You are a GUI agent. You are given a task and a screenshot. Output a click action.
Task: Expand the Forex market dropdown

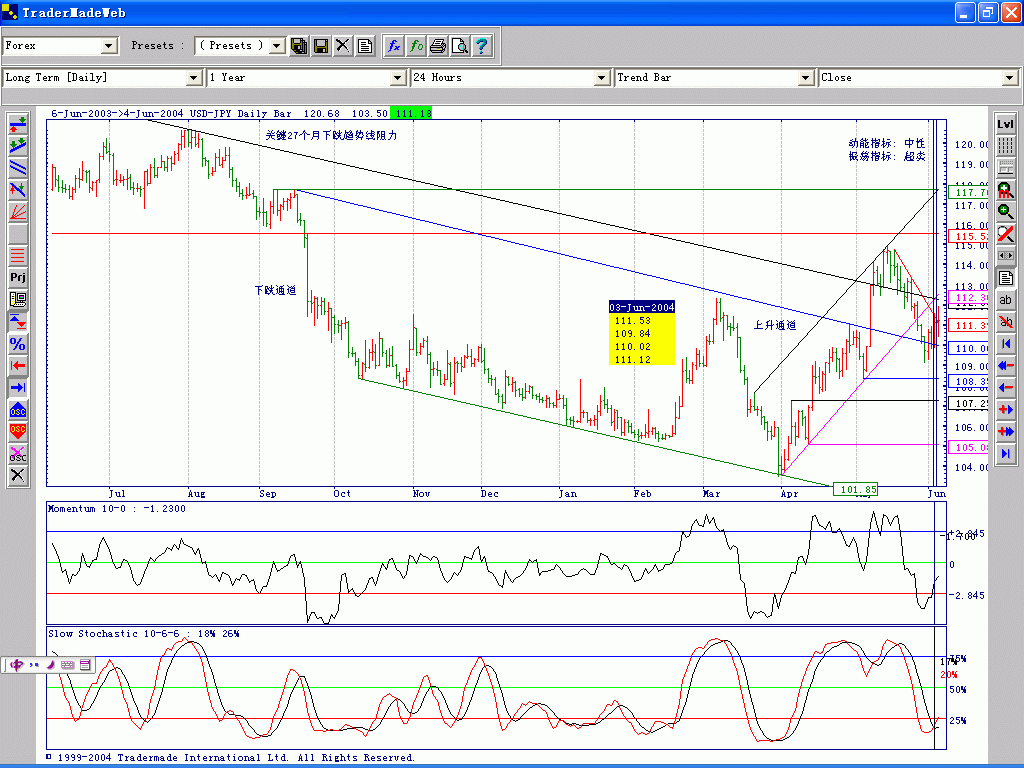[109, 46]
